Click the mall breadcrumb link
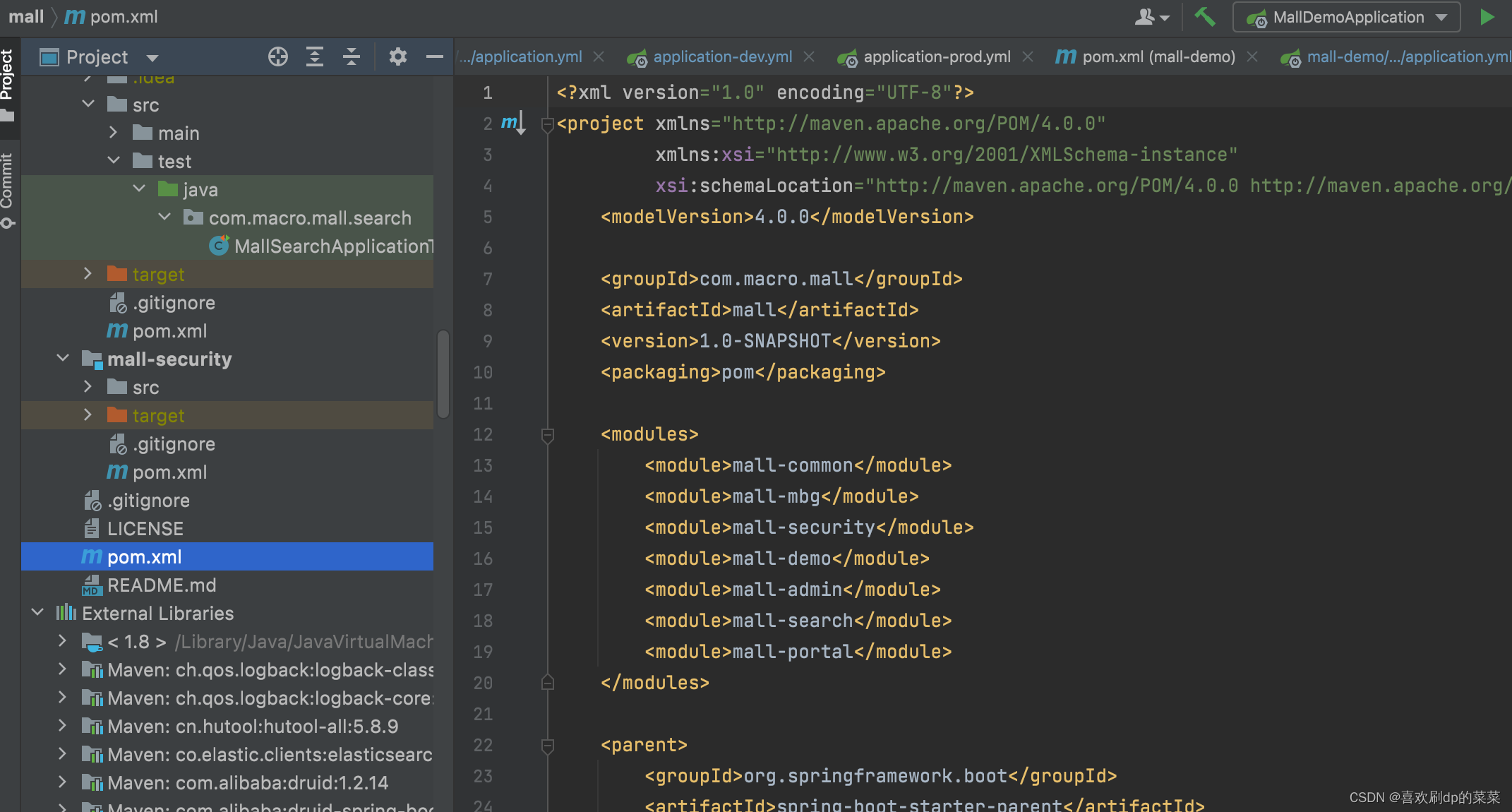Screen dimensions: 1512x812 (x=25, y=16)
